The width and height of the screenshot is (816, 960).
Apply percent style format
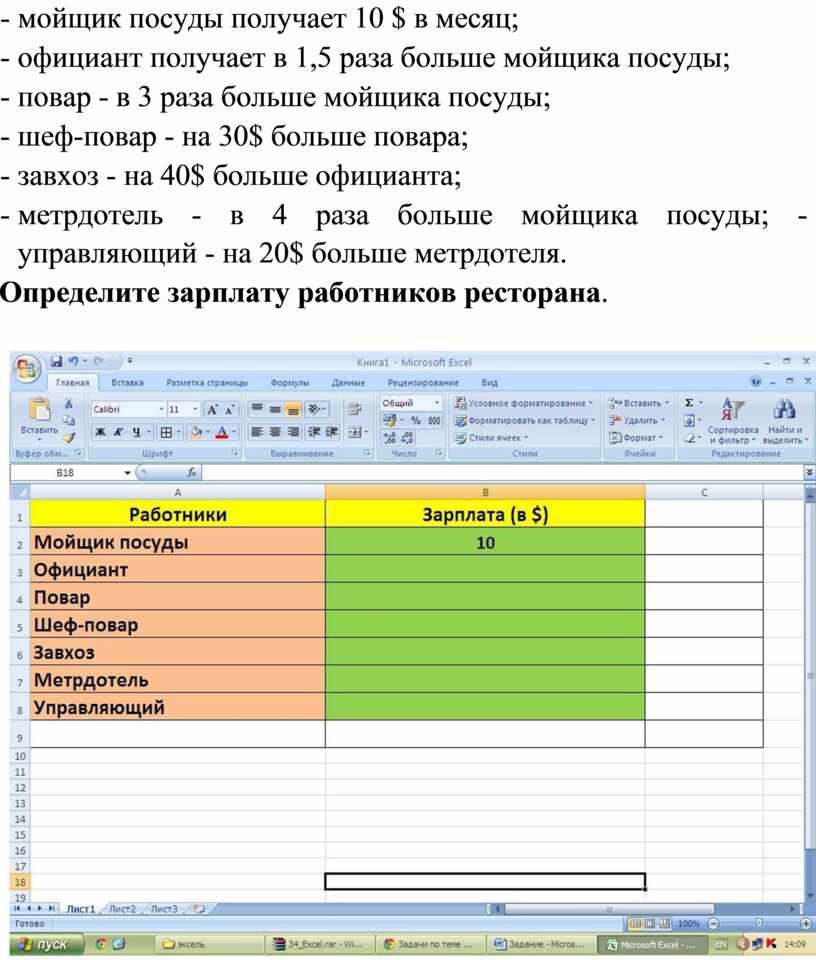tap(416, 421)
